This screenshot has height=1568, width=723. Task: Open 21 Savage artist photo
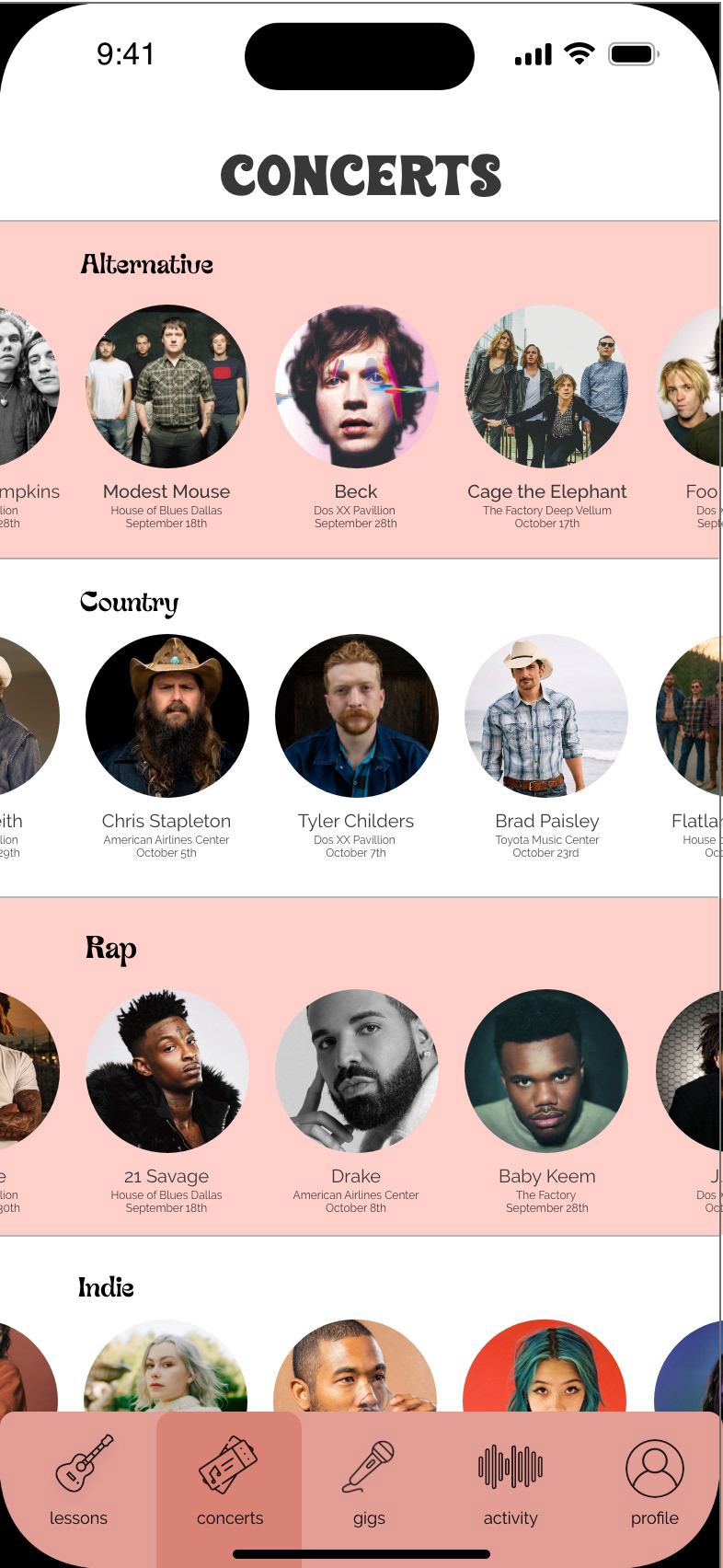166,1071
